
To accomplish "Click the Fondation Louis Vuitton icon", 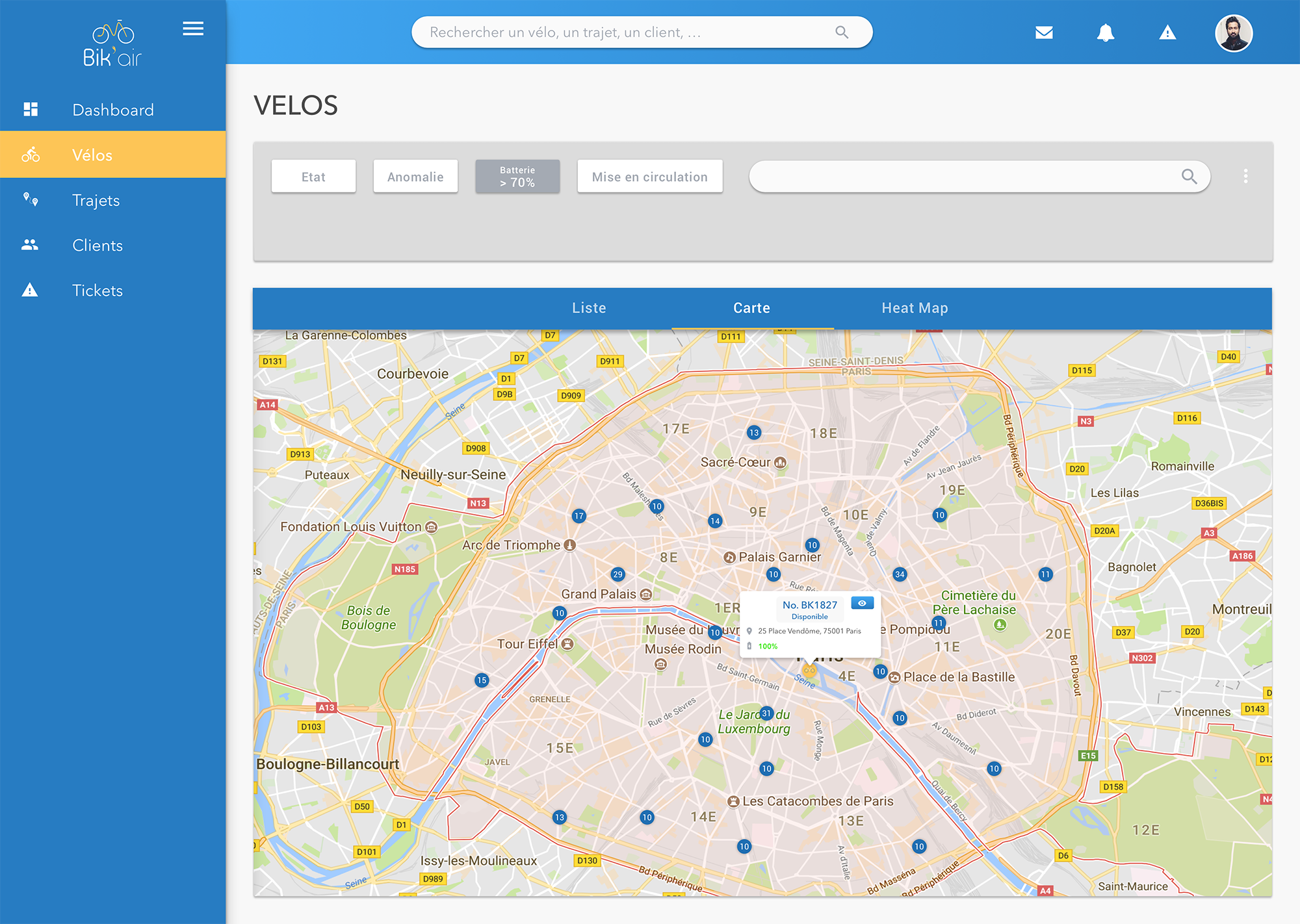I will pos(431,527).
